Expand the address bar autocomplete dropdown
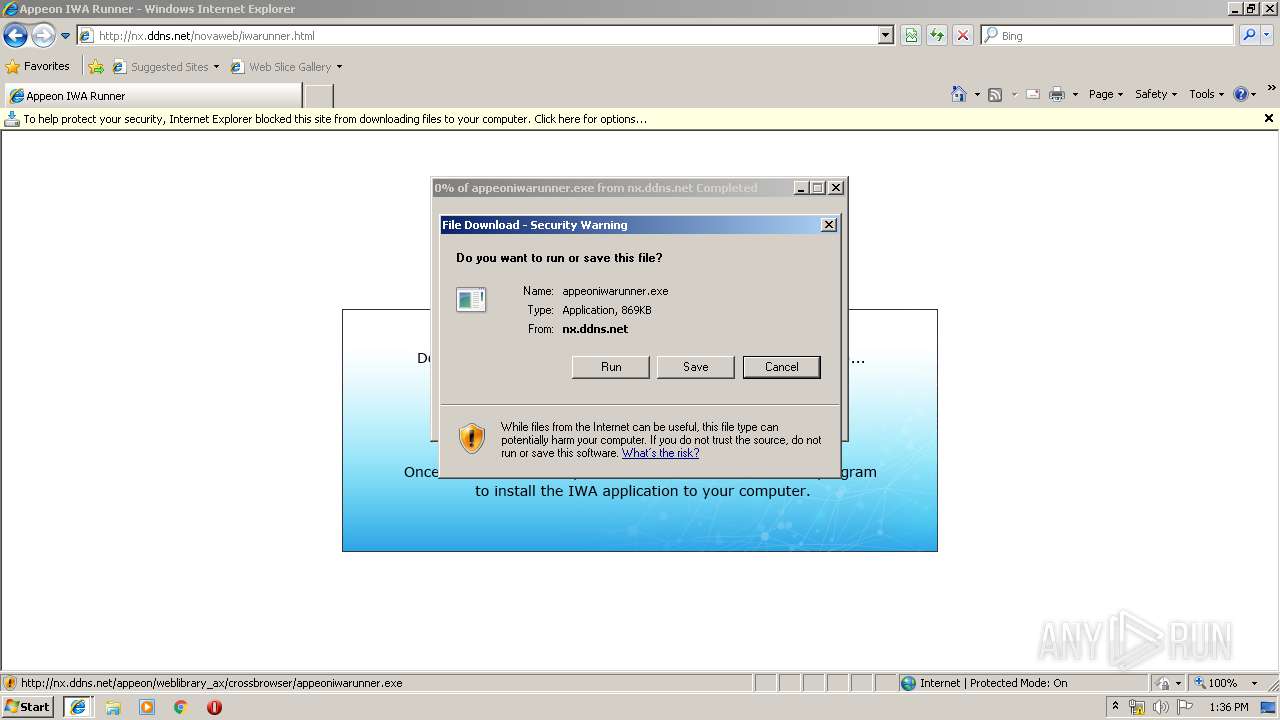This screenshot has height=720, width=1280. click(886, 36)
